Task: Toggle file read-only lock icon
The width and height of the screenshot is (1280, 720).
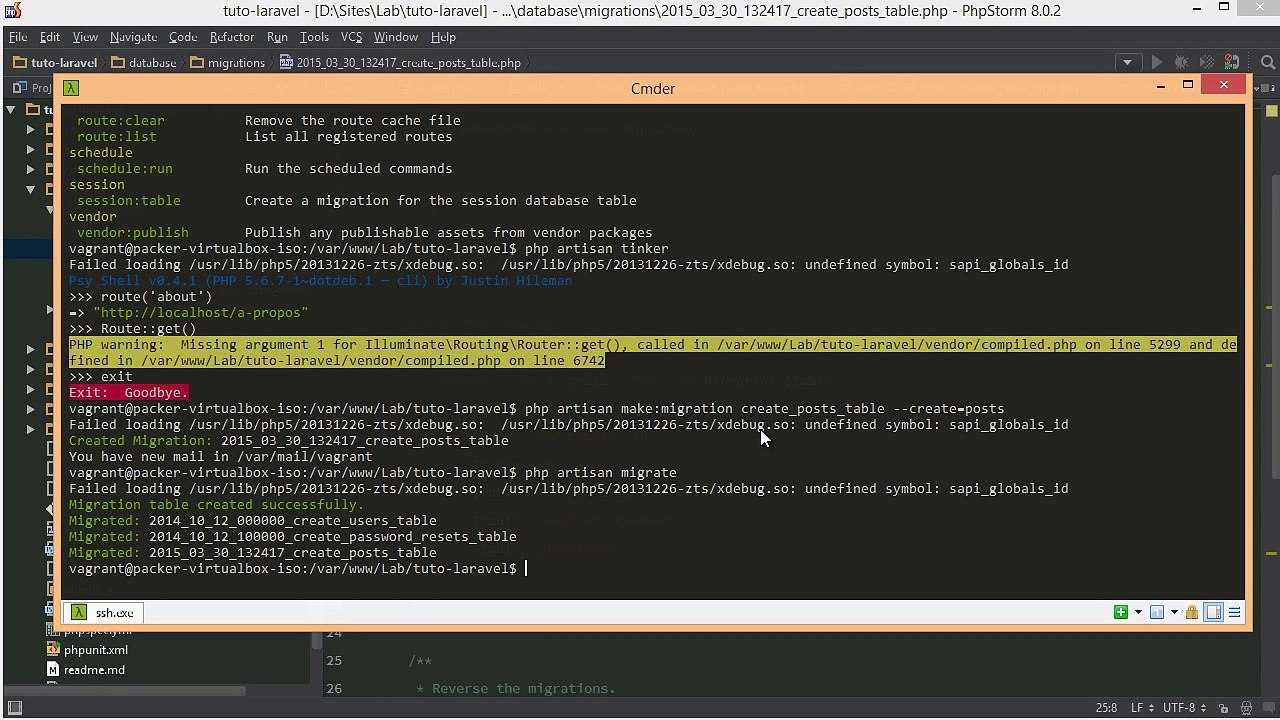Action: (1222, 708)
